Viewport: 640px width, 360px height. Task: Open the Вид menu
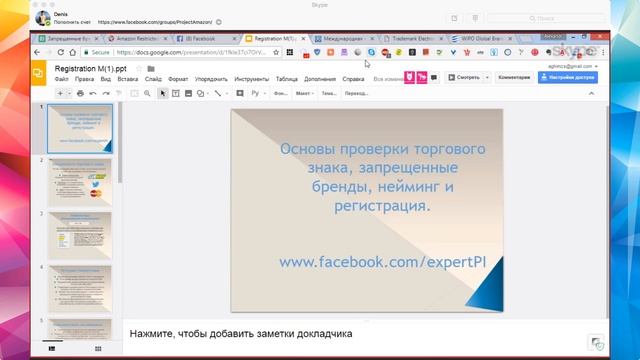tap(106, 79)
